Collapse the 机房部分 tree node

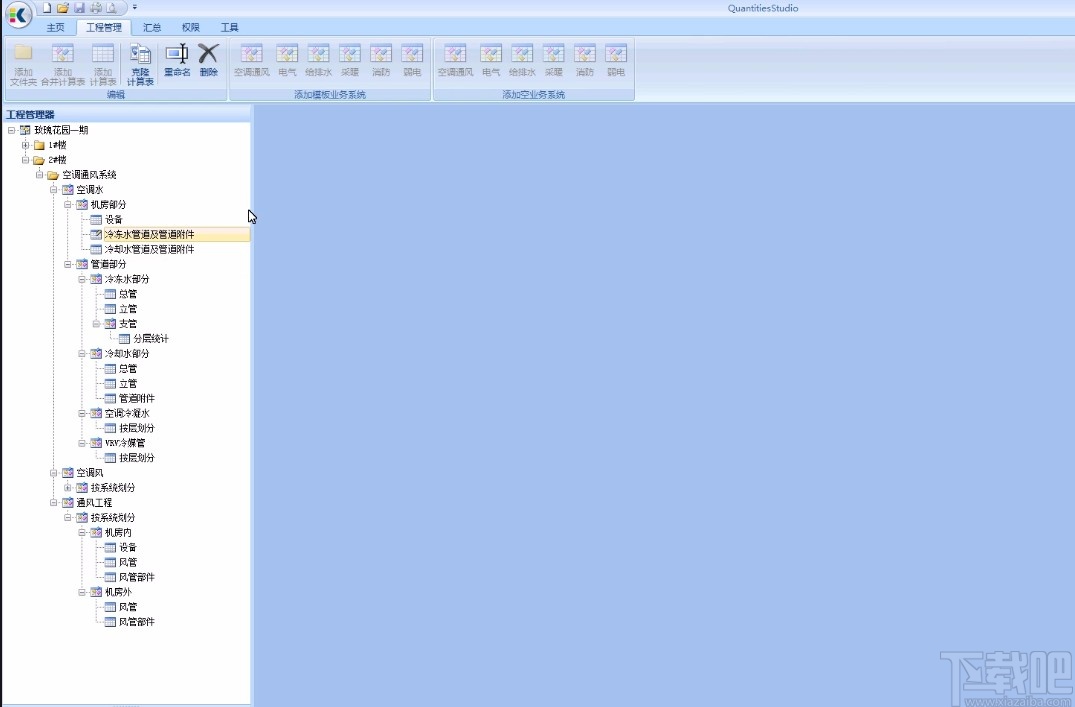pos(68,204)
